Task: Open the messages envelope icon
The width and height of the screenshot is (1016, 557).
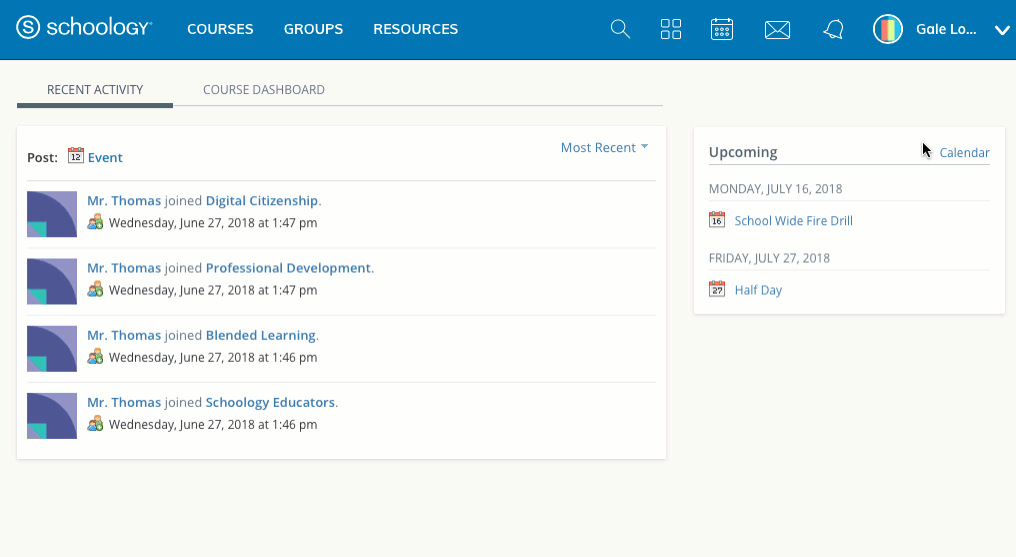Action: point(777,30)
